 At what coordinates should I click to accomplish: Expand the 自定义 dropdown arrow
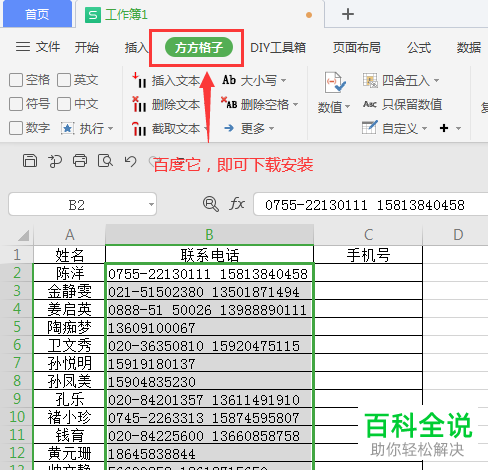click(424, 128)
